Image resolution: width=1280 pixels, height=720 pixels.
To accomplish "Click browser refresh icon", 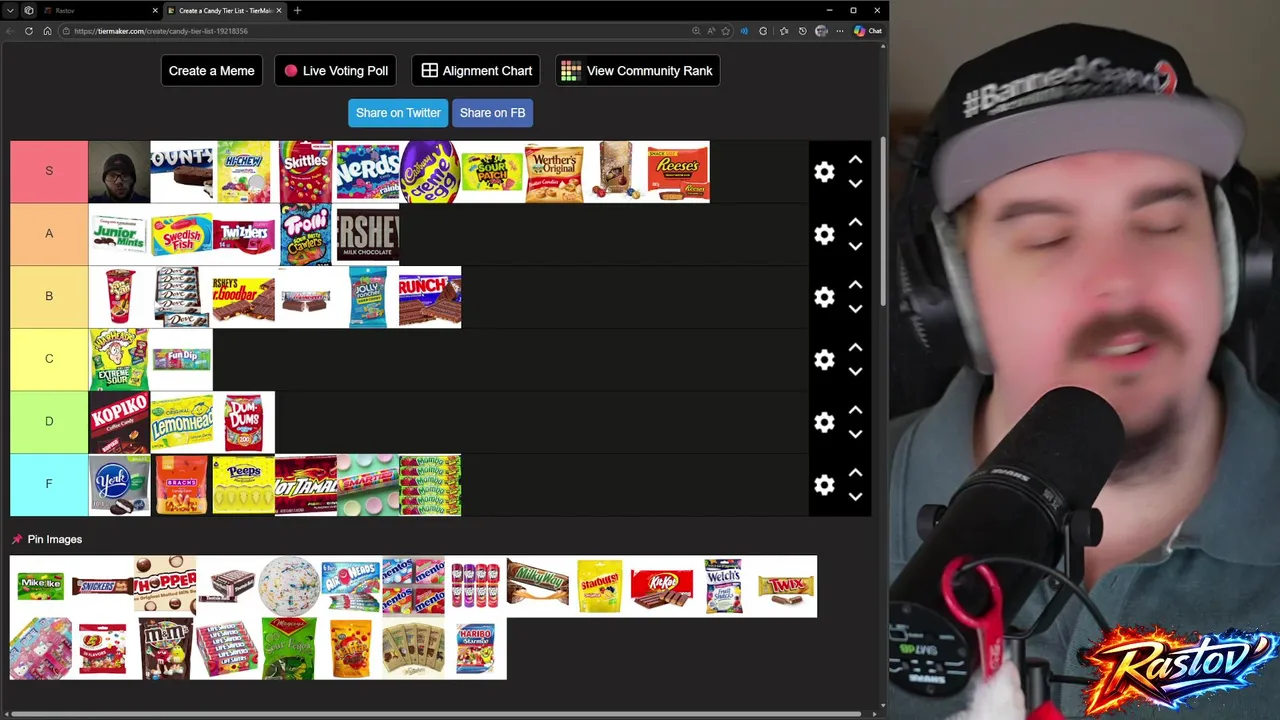I will click(x=29, y=31).
